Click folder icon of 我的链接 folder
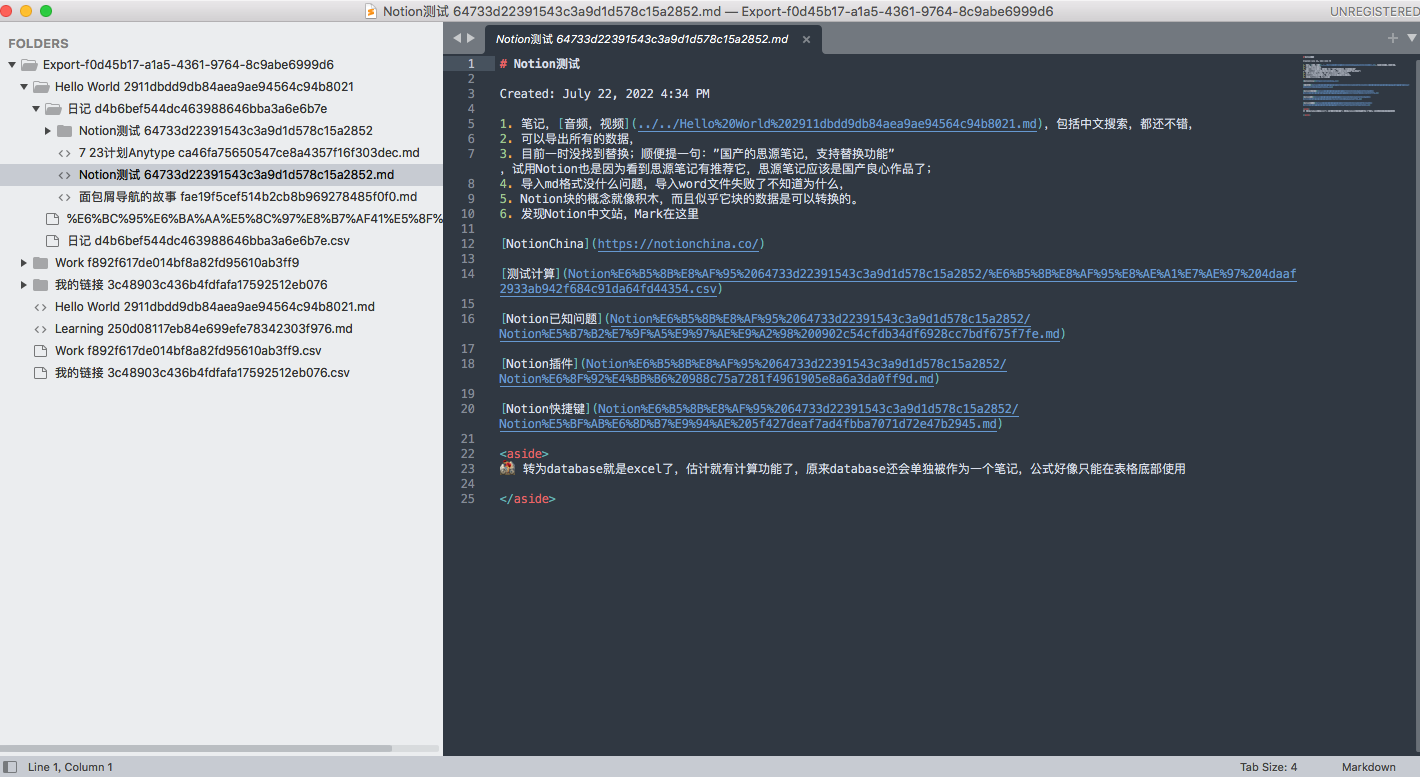 click(40, 285)
